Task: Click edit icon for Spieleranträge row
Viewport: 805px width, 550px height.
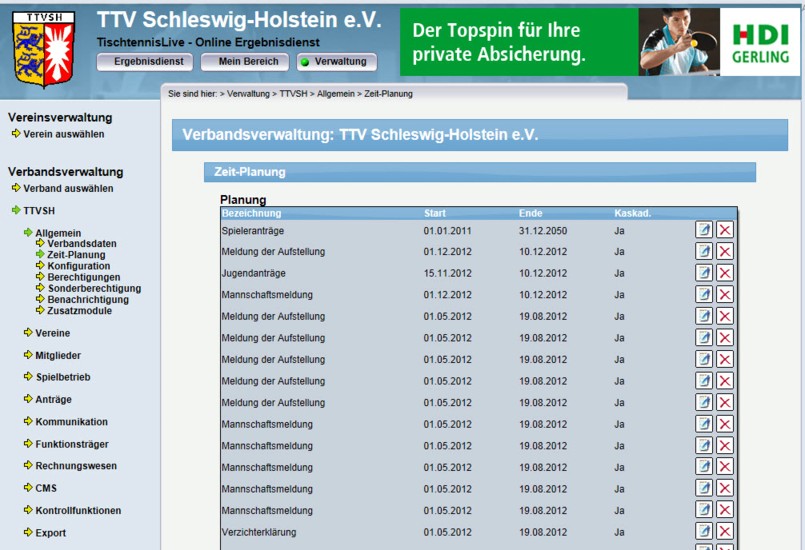Action: (704, 230)
